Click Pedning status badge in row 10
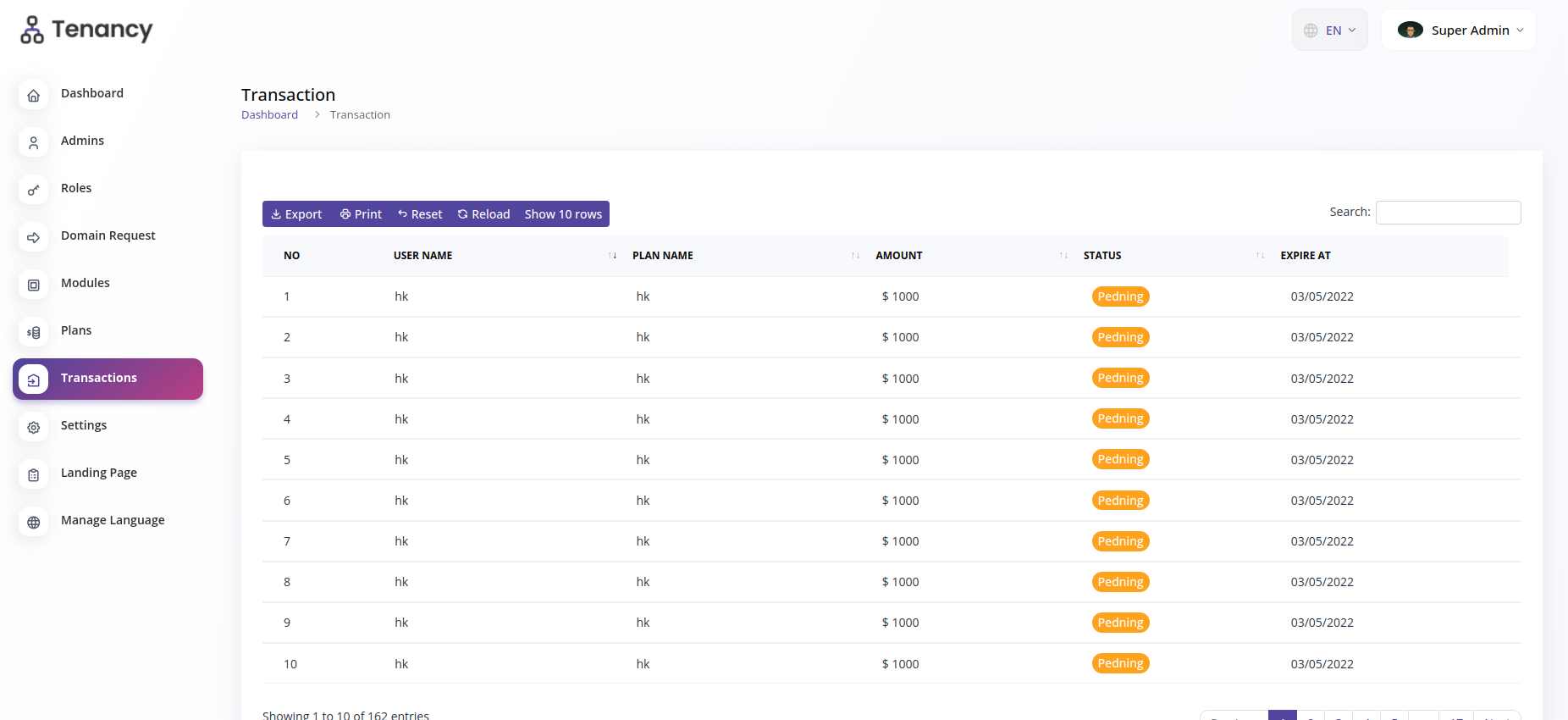1568x720 pixels. pyautogui.click(x=1120, y=663)
